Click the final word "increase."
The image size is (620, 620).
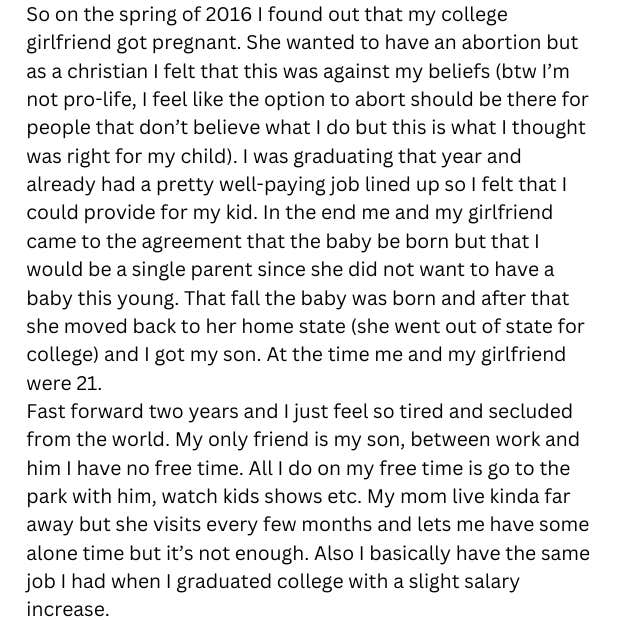point(67,609)
